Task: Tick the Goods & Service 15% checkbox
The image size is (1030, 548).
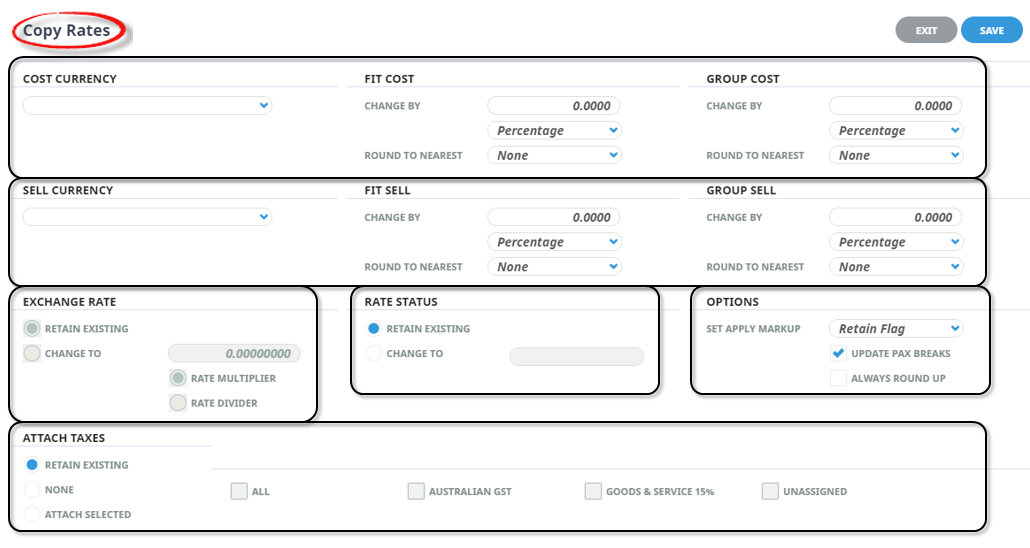Action: coord(593,491)
